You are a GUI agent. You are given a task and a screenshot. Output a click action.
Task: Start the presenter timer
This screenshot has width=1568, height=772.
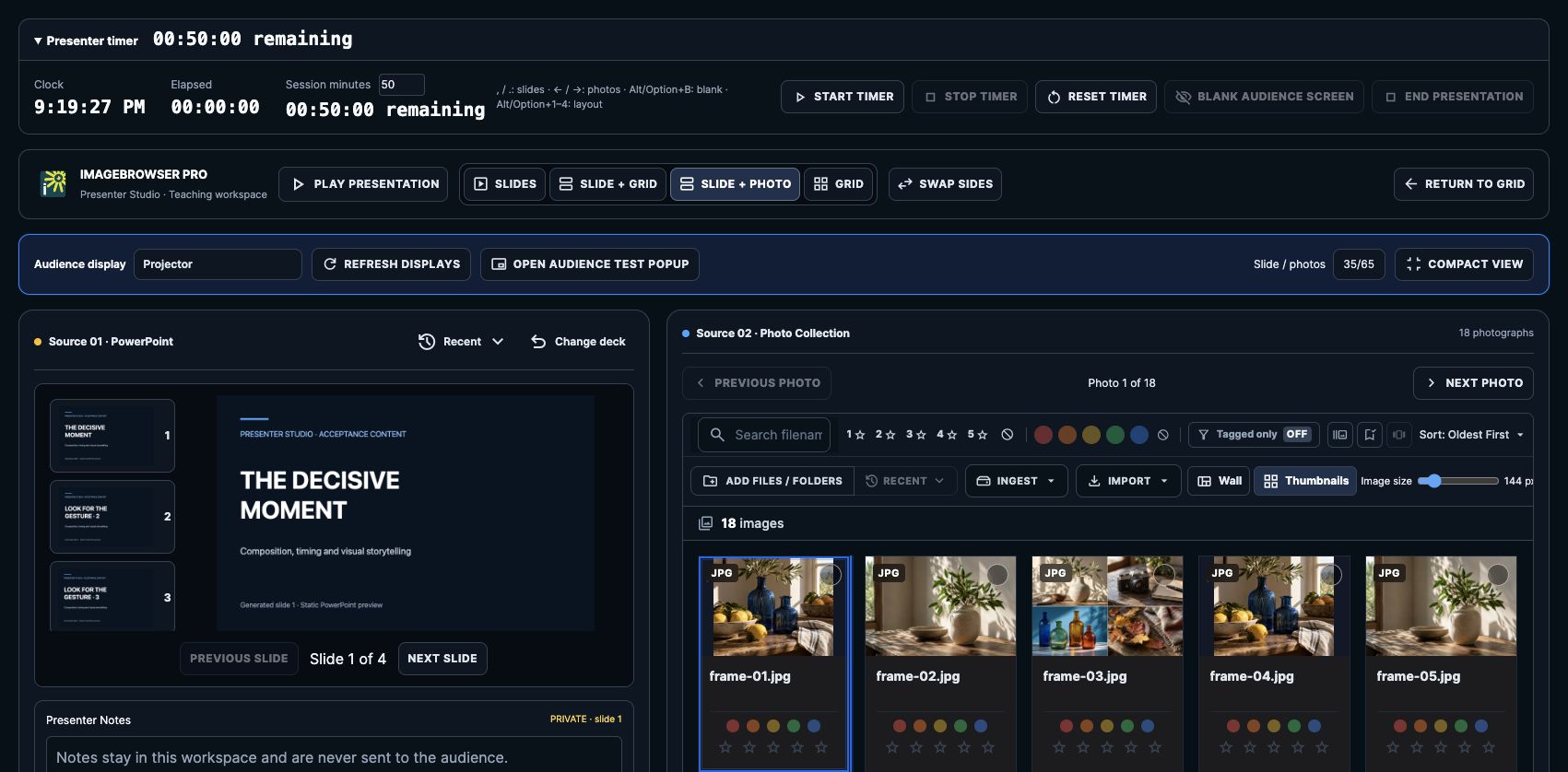pos(843,97)
